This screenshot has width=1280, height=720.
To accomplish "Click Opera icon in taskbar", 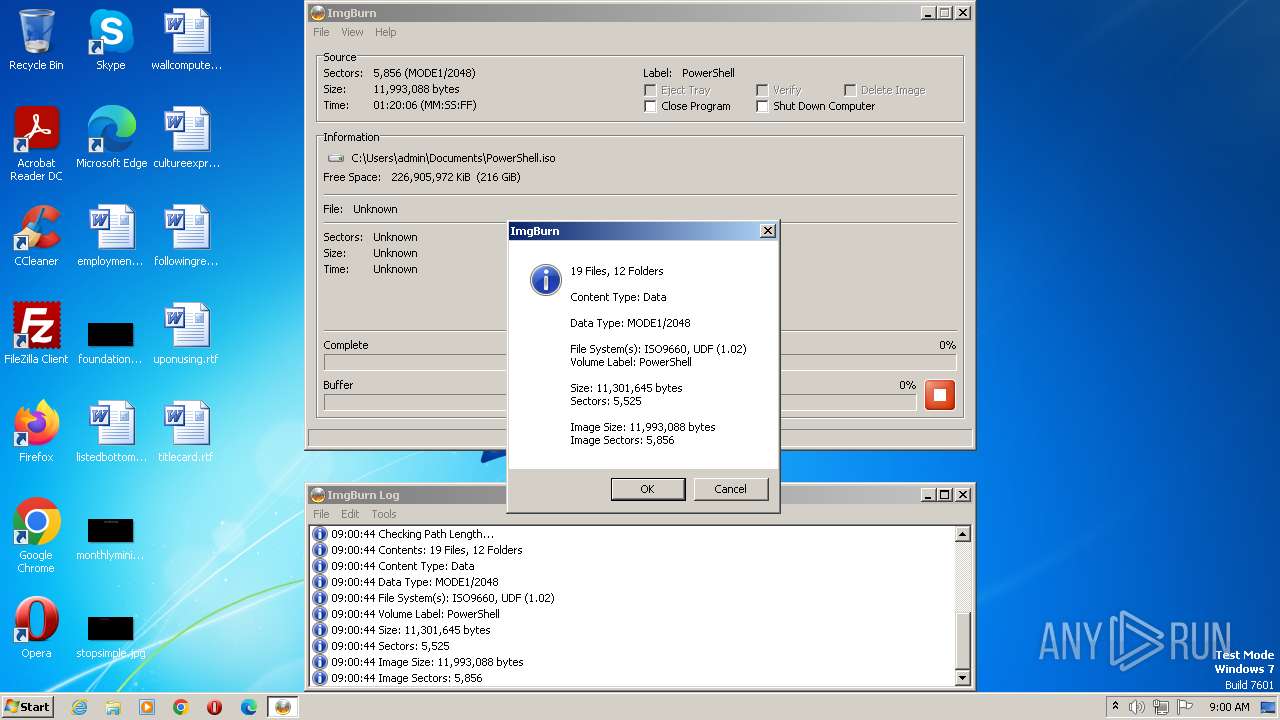I will point(214,707).
